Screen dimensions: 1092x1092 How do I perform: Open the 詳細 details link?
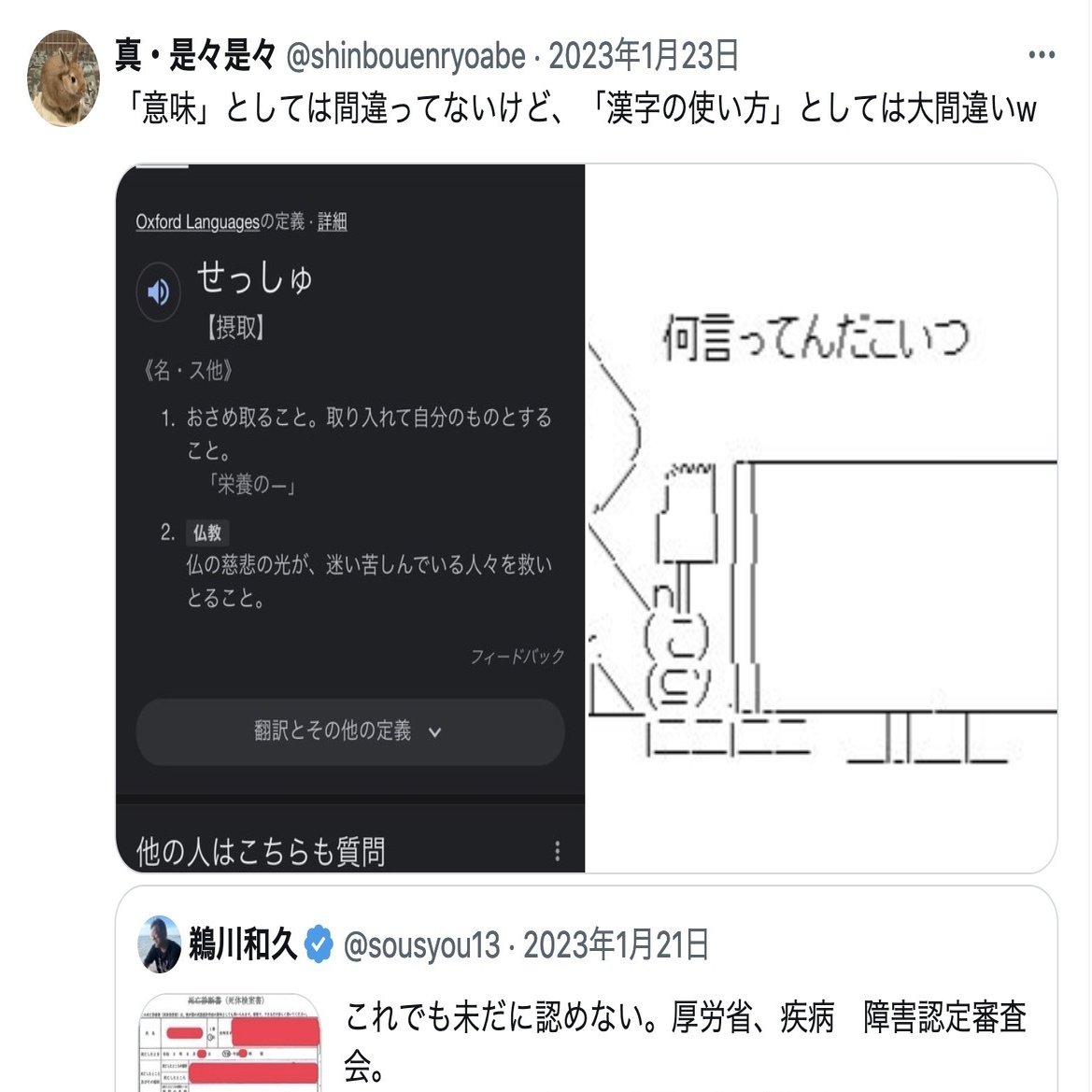[333, 222]
